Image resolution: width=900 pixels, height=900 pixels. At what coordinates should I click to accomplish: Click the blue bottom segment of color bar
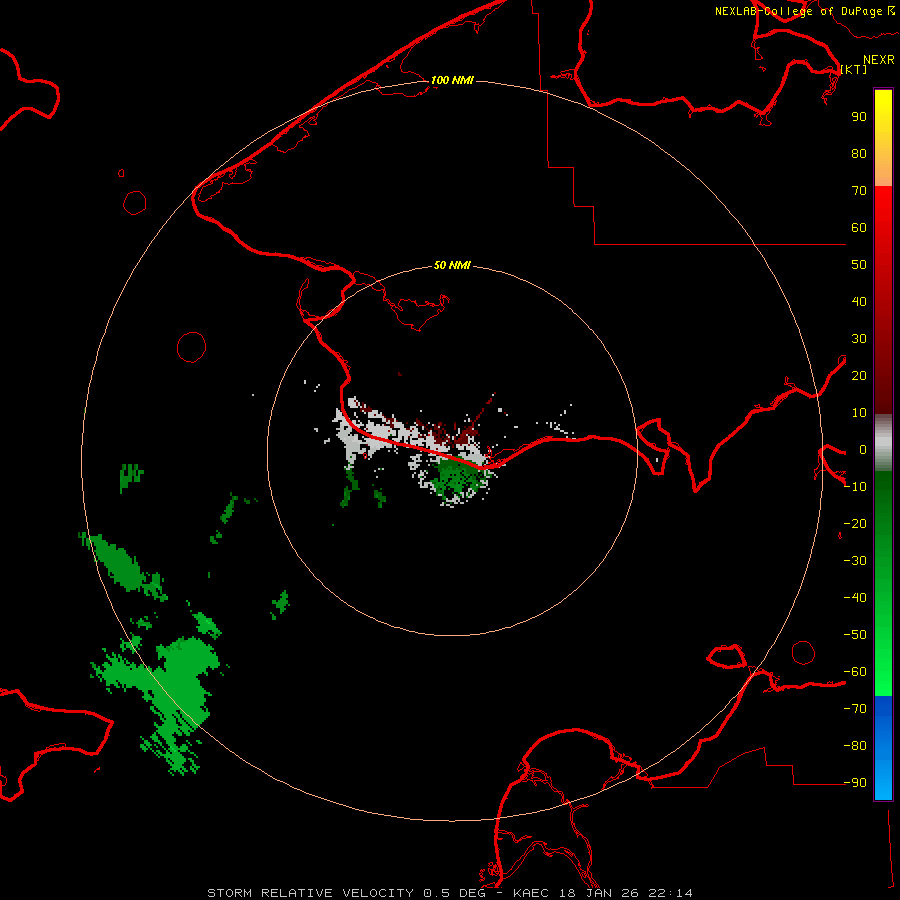[x=883, y=748]
